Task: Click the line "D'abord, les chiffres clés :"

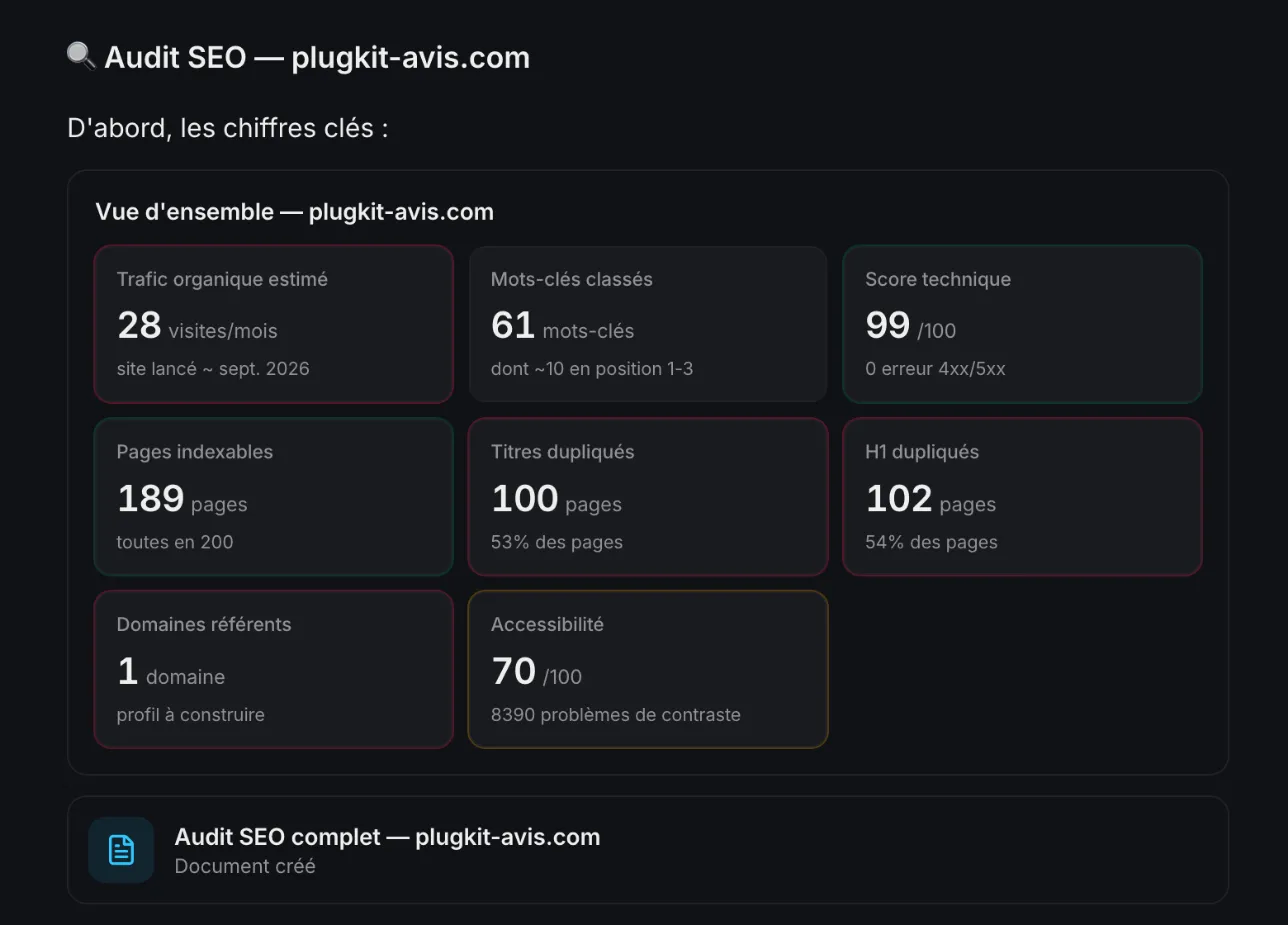Action: tap(228, 129)
